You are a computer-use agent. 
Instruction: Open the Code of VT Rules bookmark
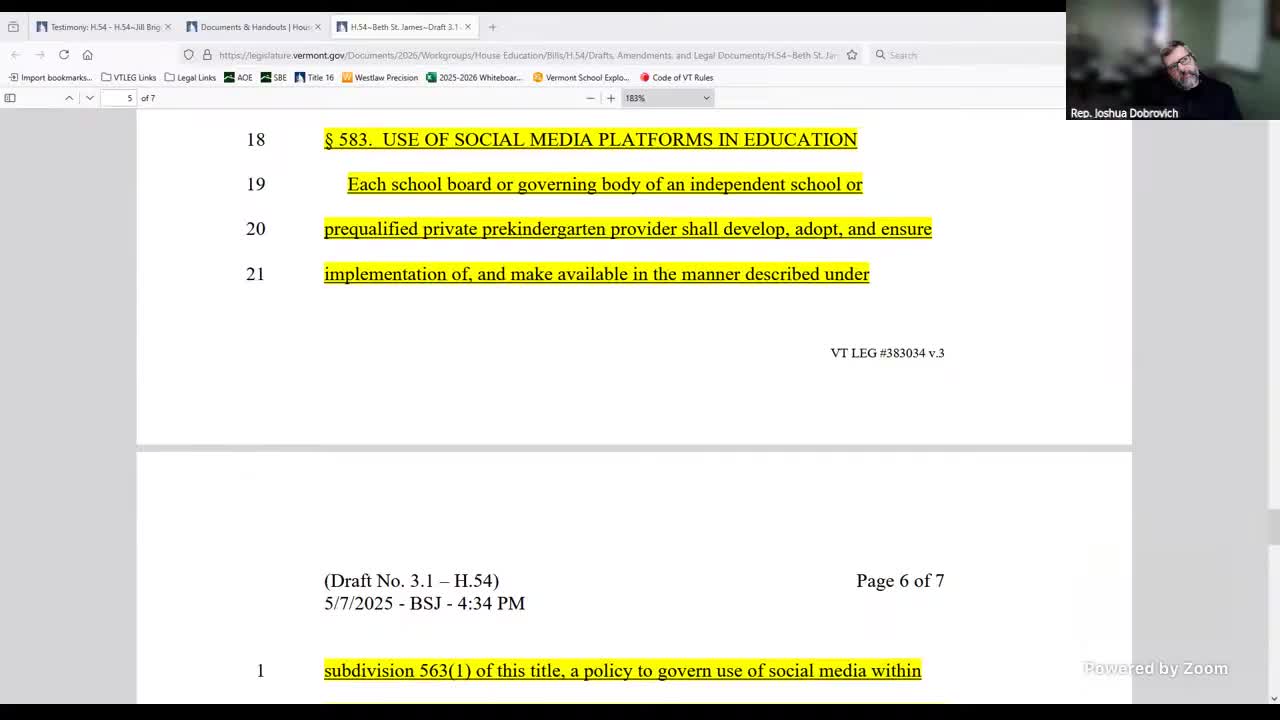pos(677,77)
